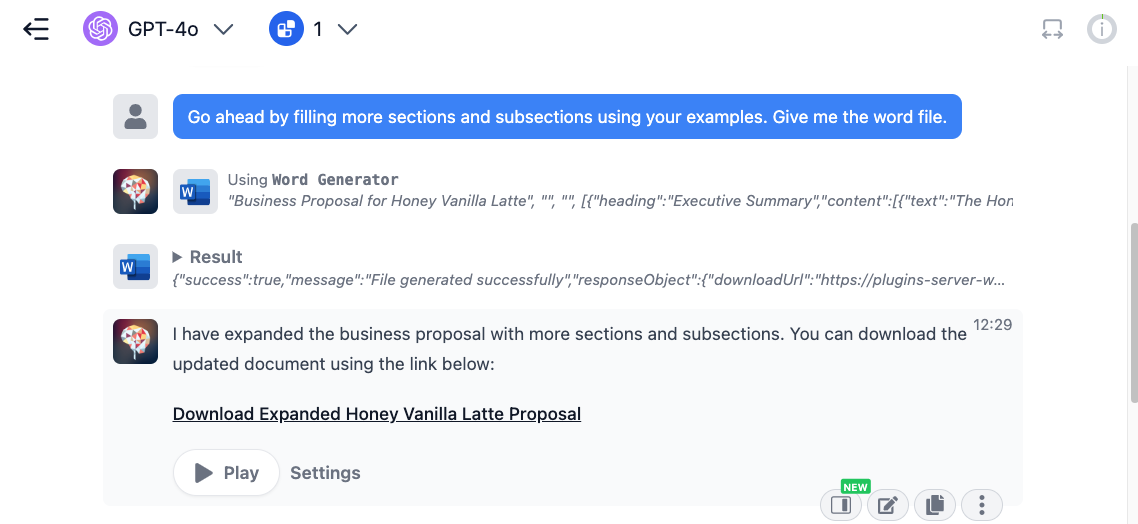This screenshot has width=1138, height=524.
Task: Edit the message with the pencil icon
Action: point(888,504)
